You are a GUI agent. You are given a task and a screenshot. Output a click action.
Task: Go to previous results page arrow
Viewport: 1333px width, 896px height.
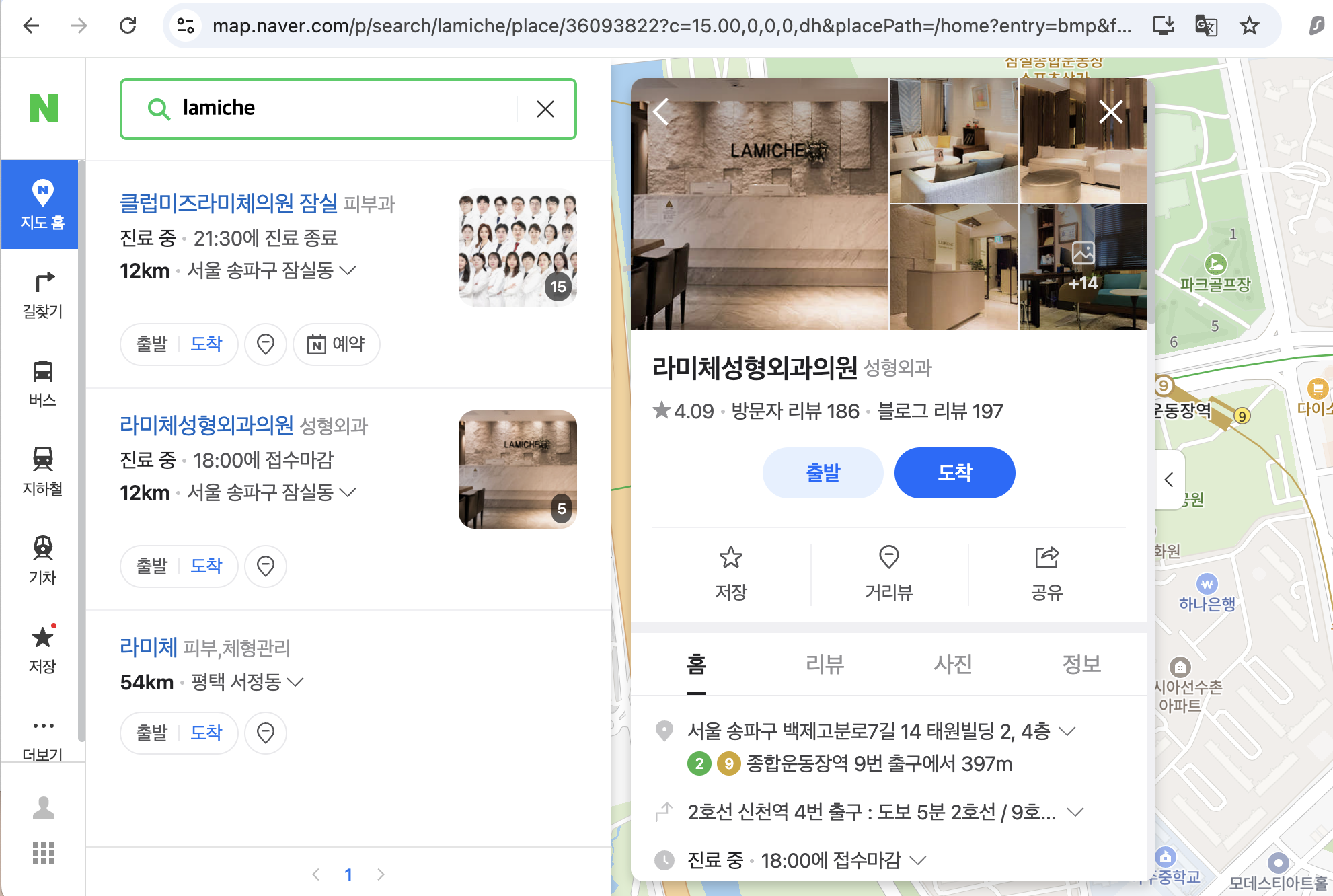click(x=316, y=874)
